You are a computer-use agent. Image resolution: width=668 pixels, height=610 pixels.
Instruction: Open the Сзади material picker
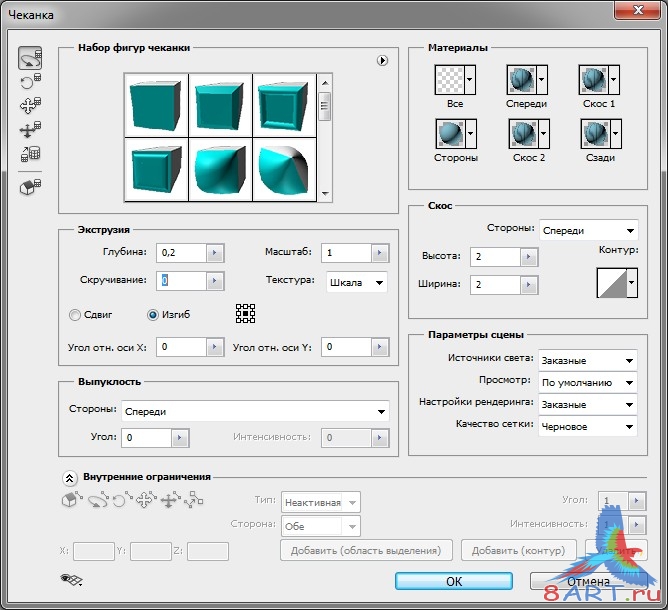(x=601, y=134)
